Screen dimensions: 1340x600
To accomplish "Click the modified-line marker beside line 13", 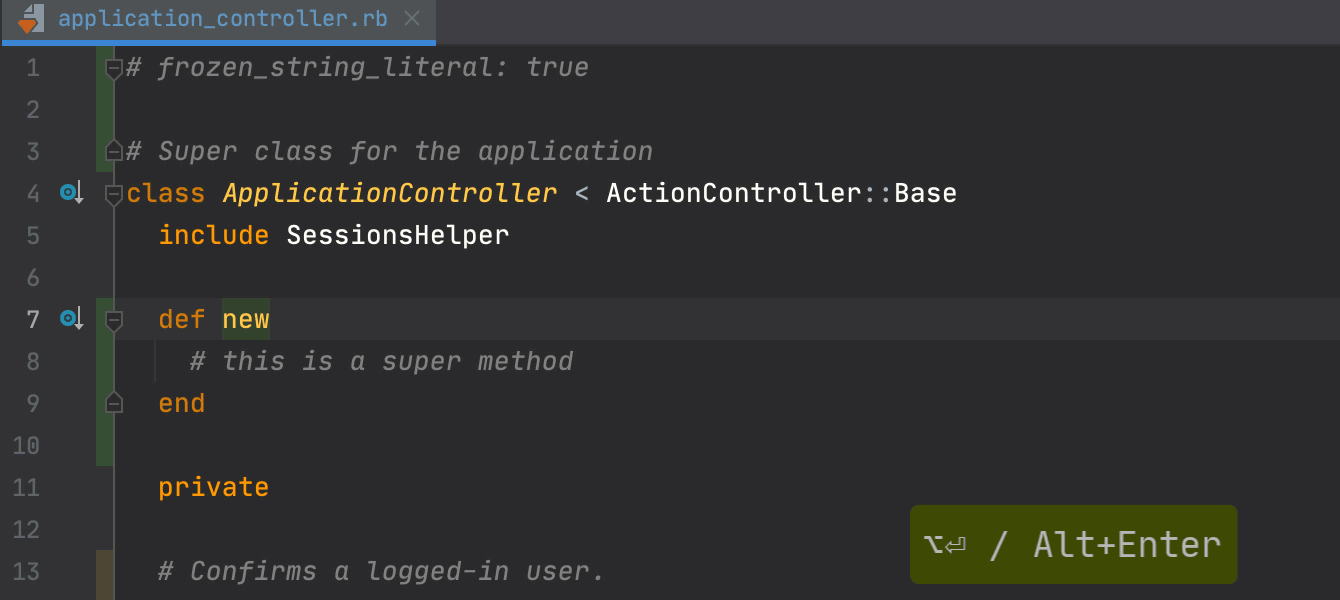I will pos(104,572).
